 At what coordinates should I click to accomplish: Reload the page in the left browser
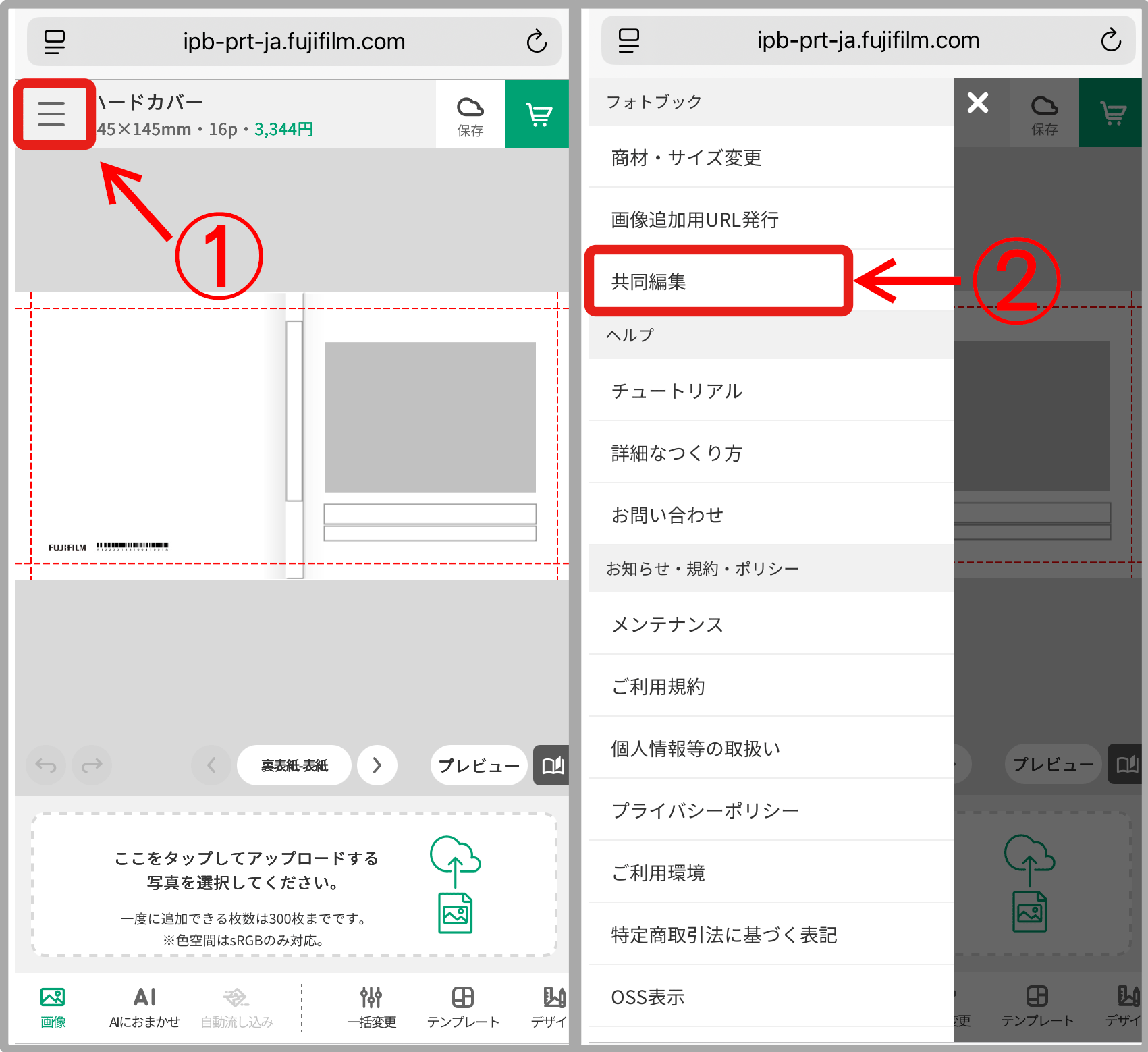click(x=537, y=42)
